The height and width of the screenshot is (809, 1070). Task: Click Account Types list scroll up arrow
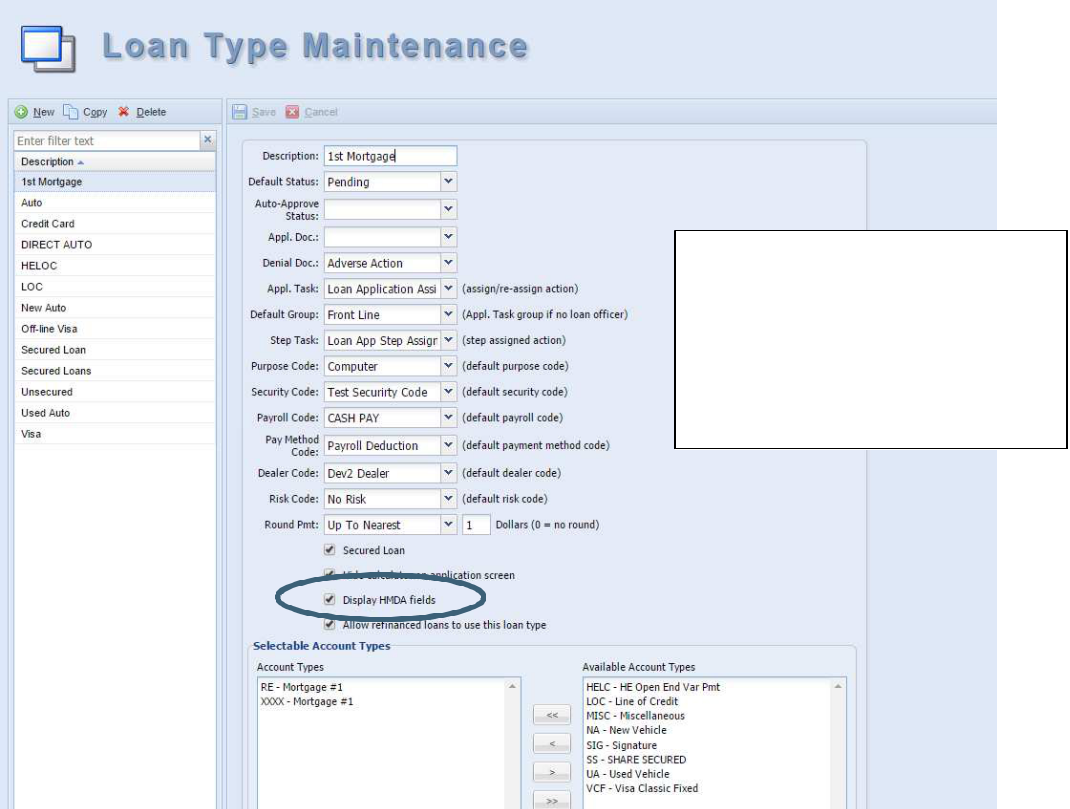512,686
